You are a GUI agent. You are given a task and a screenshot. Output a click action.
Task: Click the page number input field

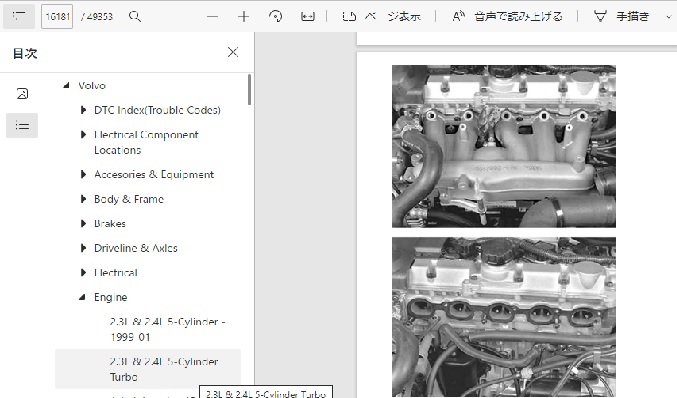57,17
